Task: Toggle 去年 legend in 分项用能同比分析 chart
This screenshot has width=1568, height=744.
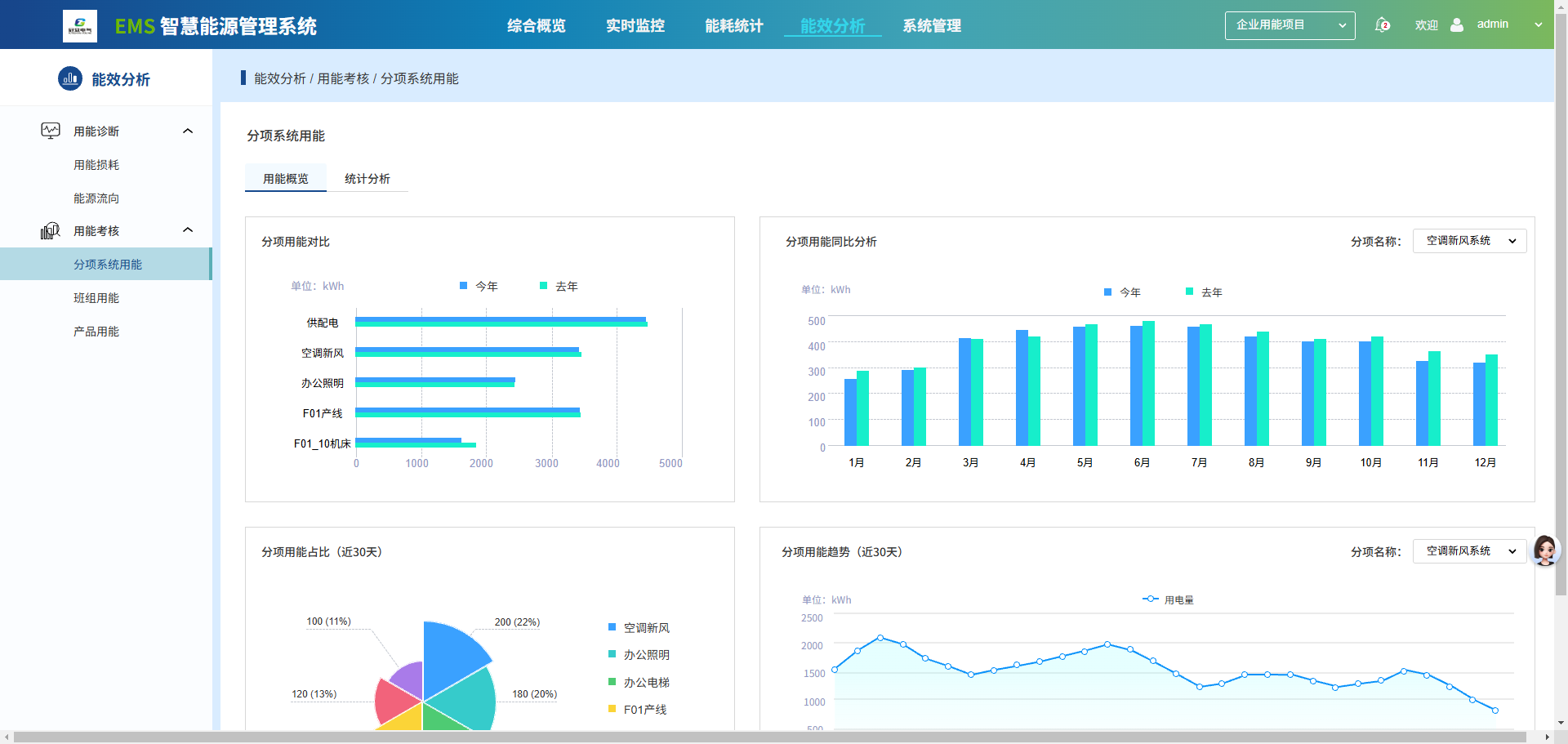Action: (1204, 292)
